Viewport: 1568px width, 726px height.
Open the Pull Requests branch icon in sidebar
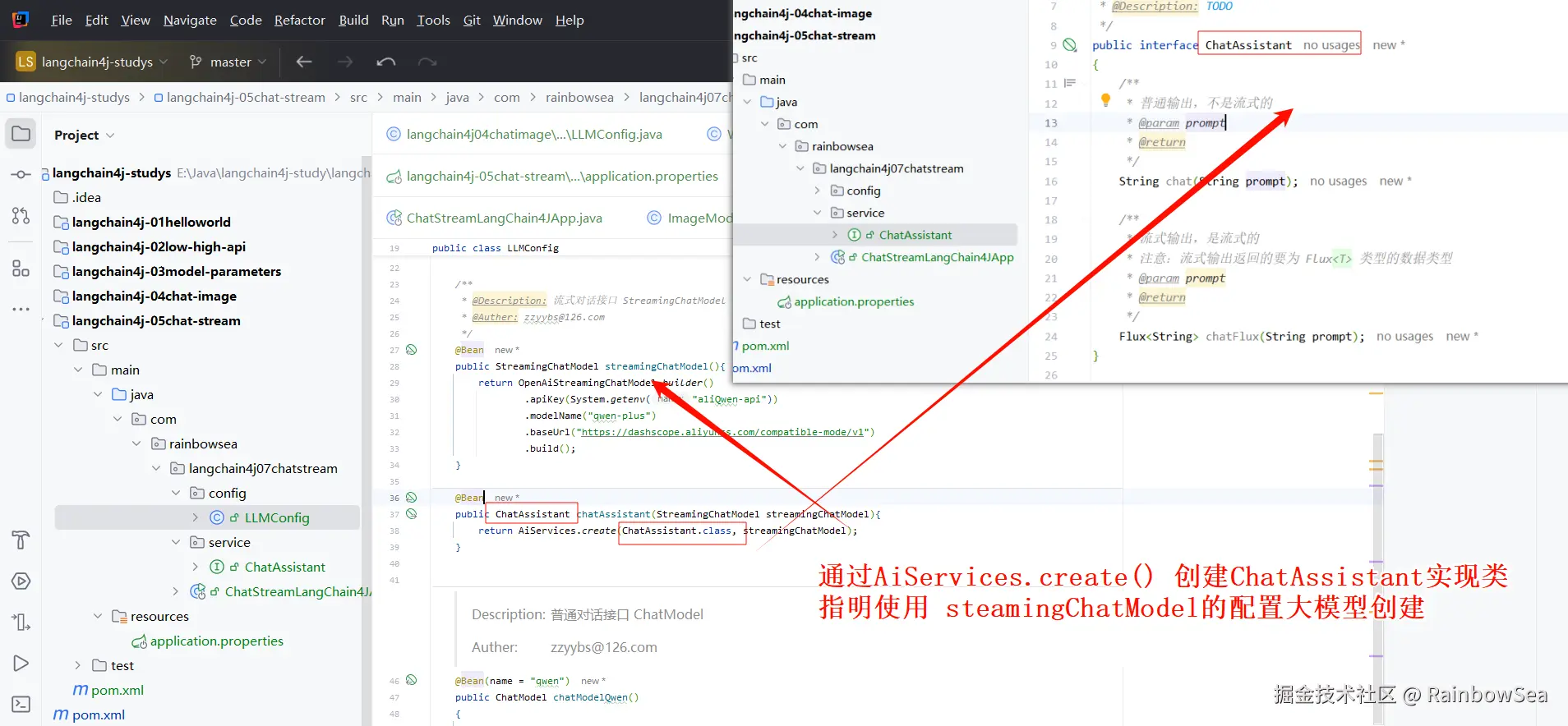[x=21, y=216]
